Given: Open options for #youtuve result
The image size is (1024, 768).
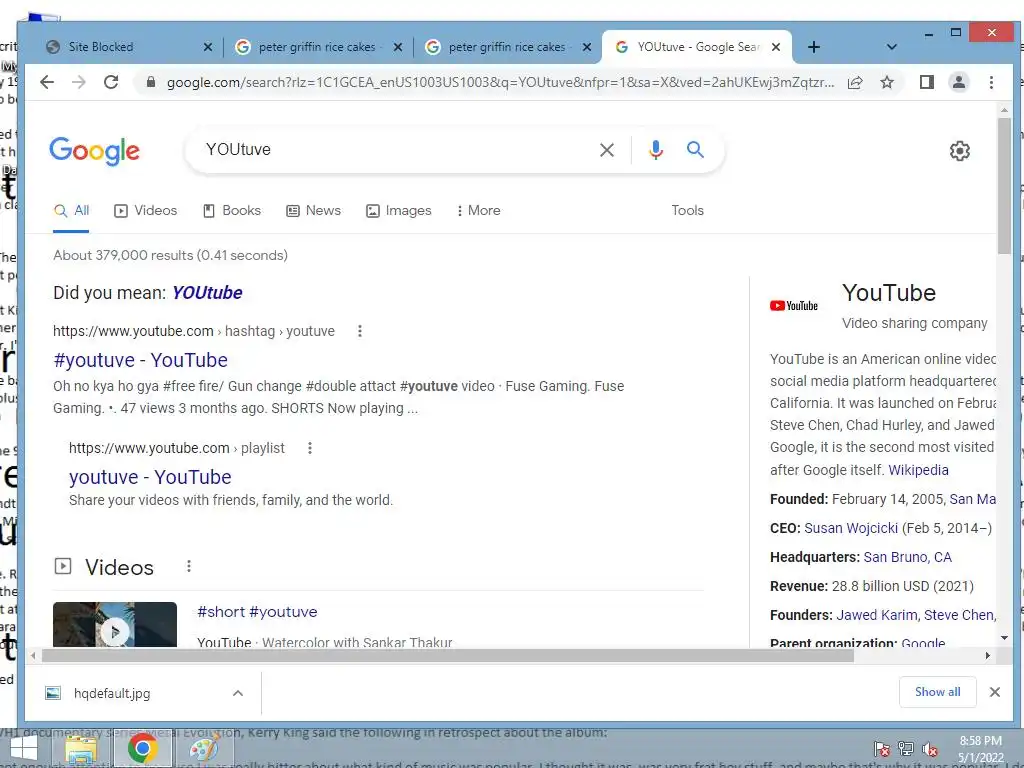Looking at the screenshot, I should click(x=360, y=331).
